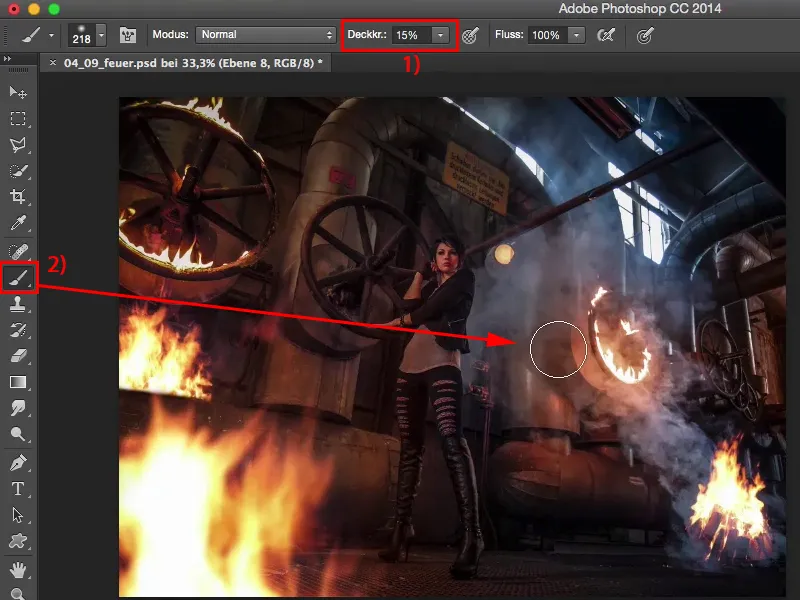800x600 pixels.
Task: Select the Quick Selection tool
Action: point(18,171)
